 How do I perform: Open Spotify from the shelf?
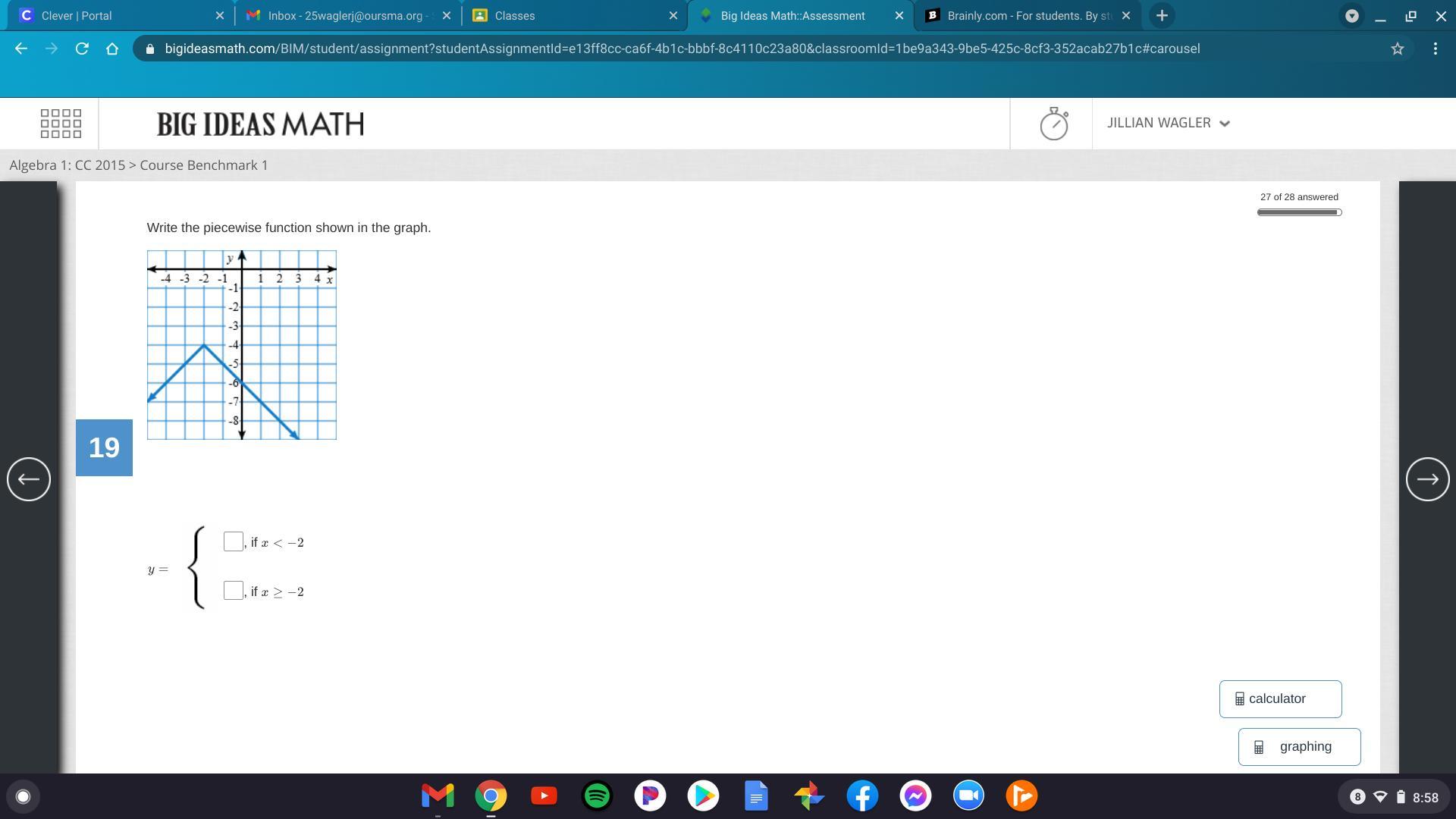pos(597,795)
